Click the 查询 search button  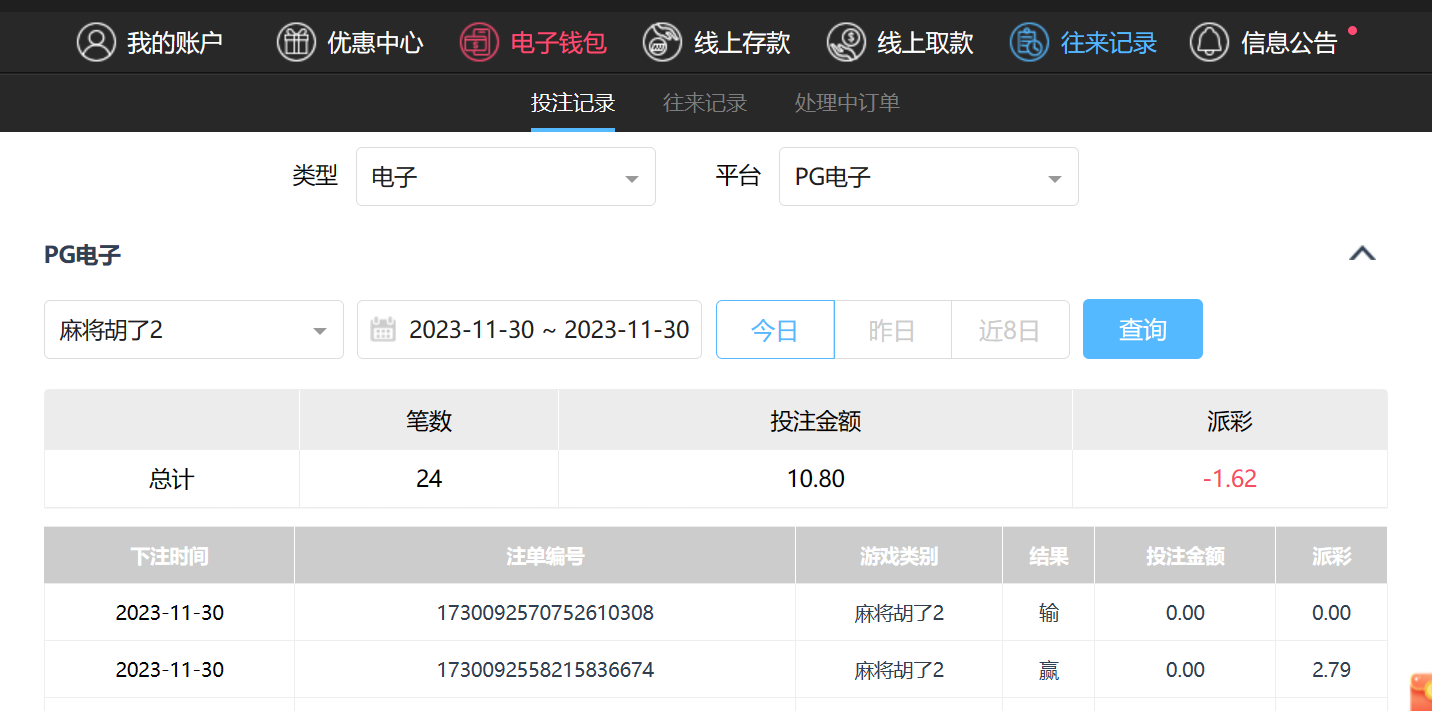1143,329
